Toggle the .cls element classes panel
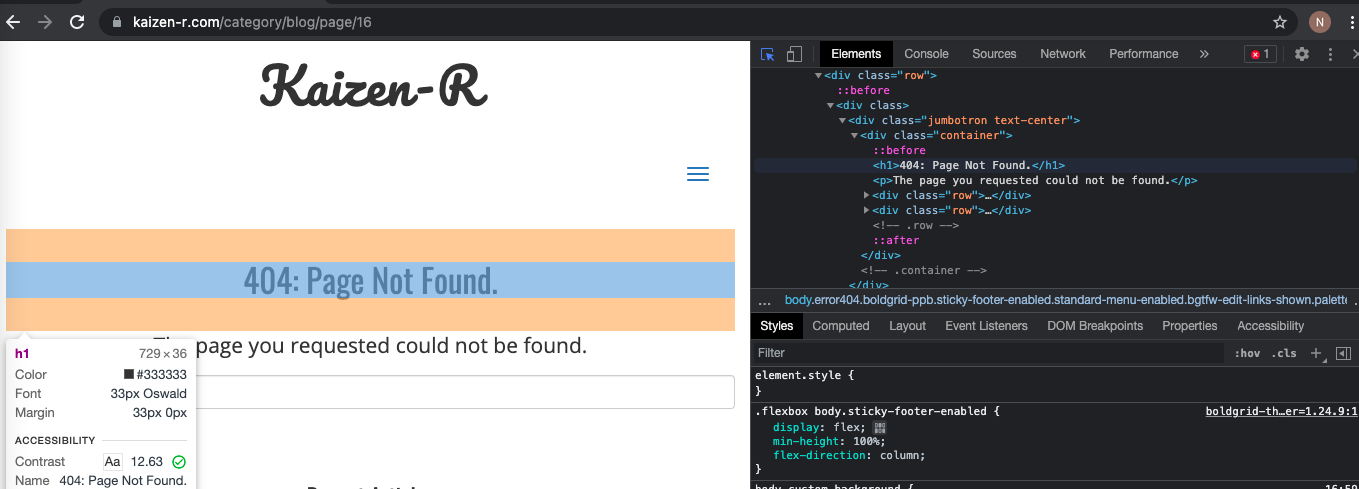The width and height of the screenshot is (1359, 489). point(1283,353)
